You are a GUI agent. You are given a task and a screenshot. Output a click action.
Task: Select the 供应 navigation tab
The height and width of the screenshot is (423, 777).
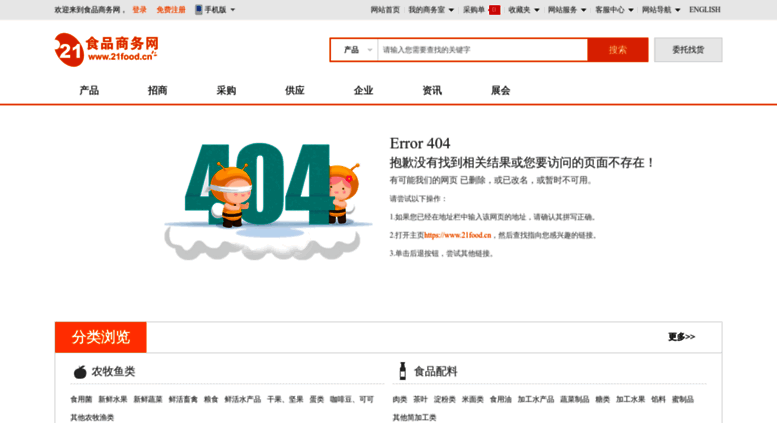[295, 90]
